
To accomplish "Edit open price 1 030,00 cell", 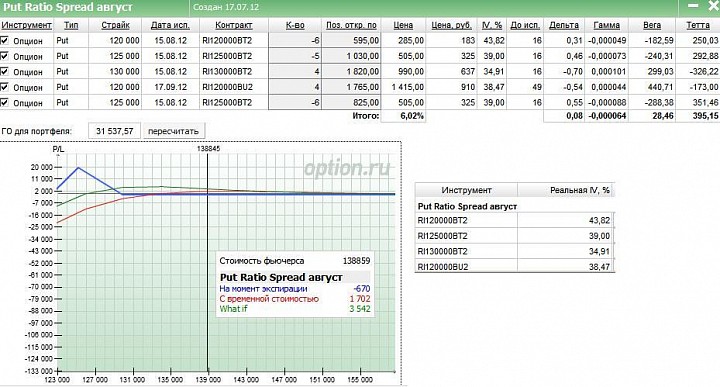I will click(x=351, y=56).
